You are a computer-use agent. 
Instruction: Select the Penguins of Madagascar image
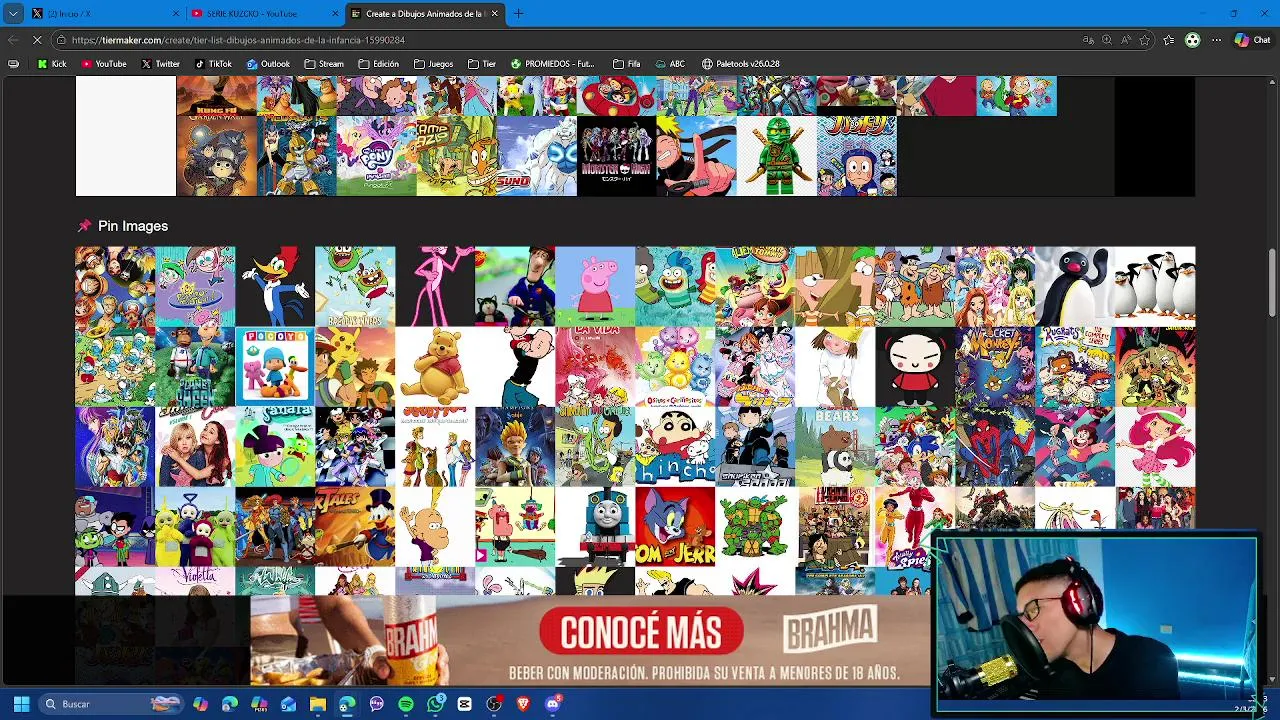click(x=1155, y=287)
